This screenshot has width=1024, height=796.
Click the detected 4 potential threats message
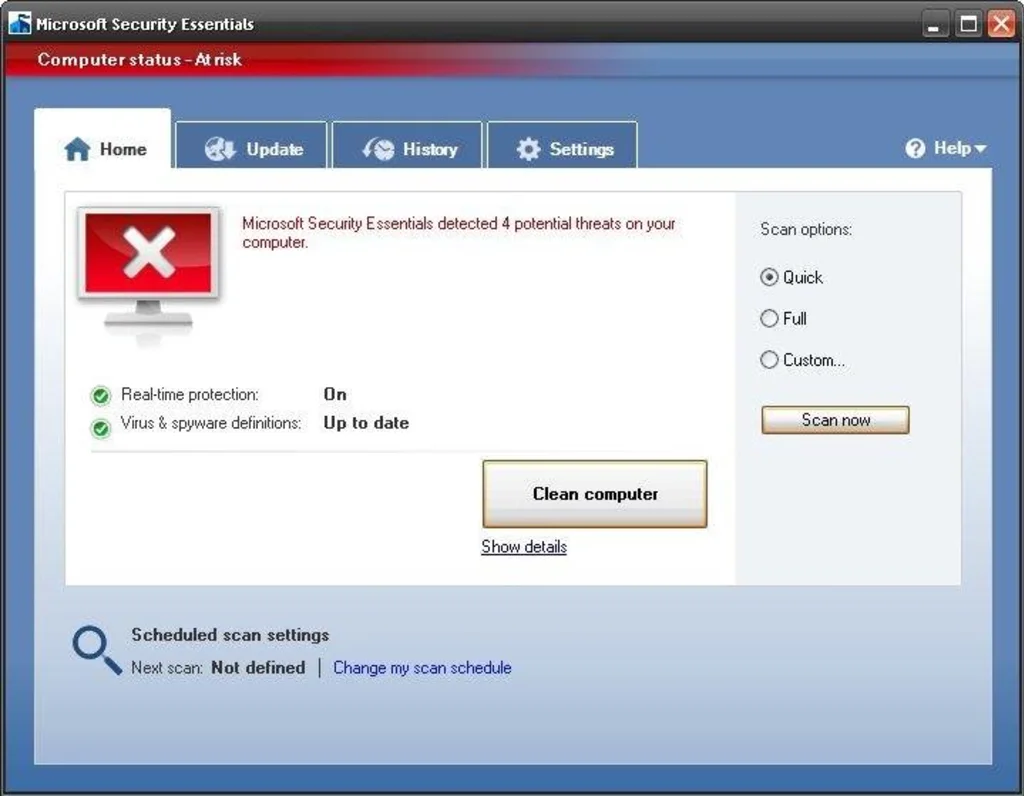pos(458,232)
